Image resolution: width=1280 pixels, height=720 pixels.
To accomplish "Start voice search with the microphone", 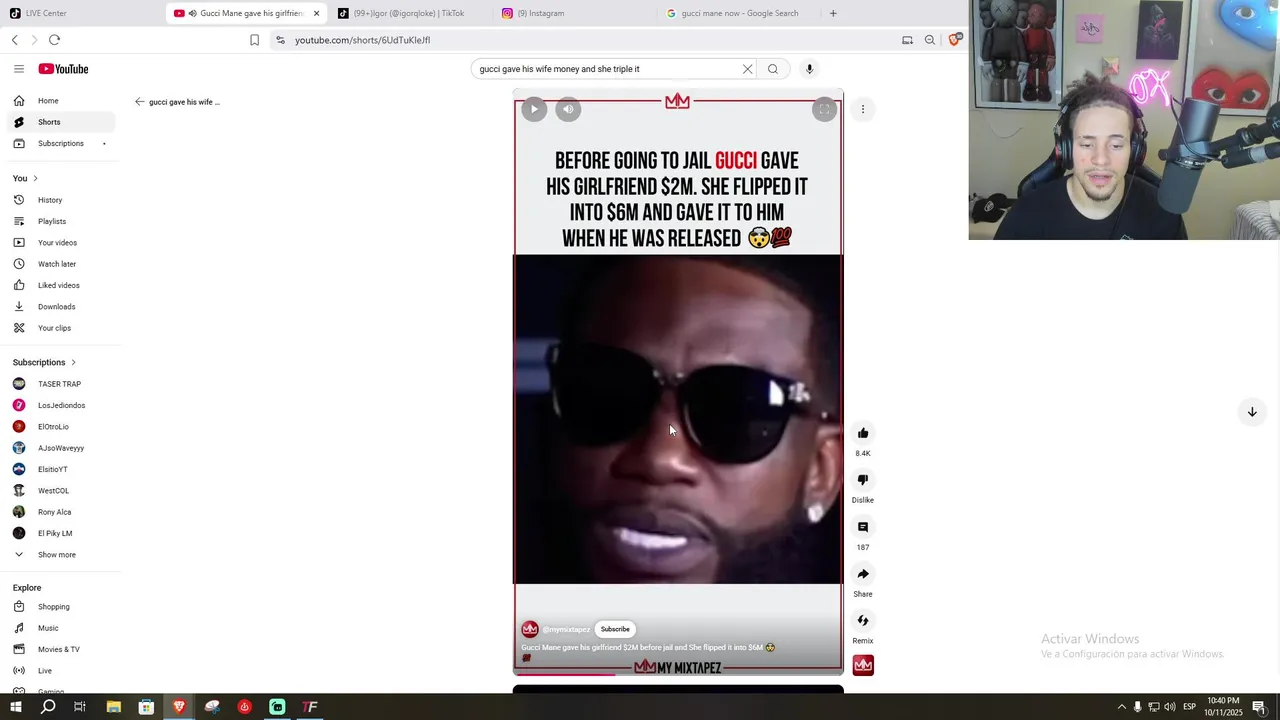I will (x=809, y=69).
